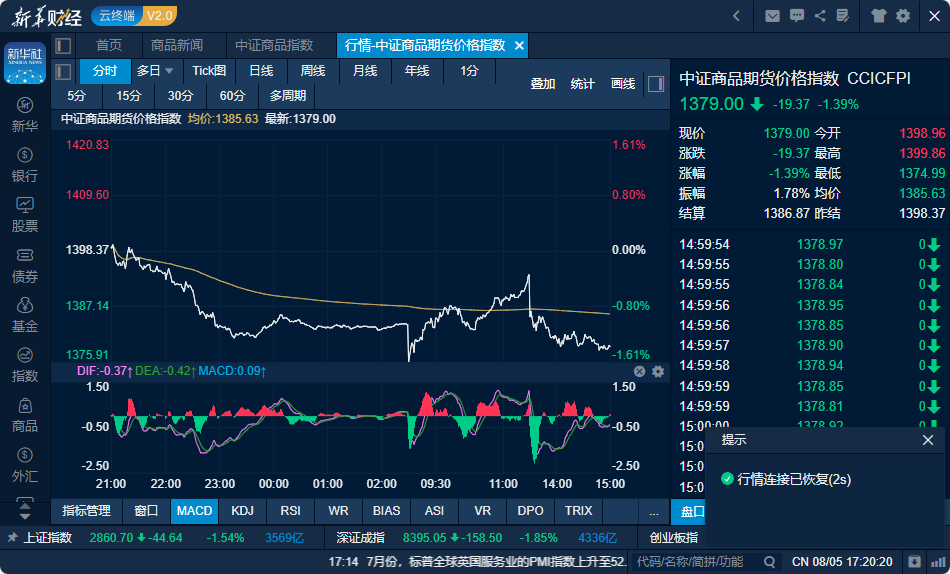Open MACD indicator settings gear
This screenshot has height=574, width=950.
(658, 371)
